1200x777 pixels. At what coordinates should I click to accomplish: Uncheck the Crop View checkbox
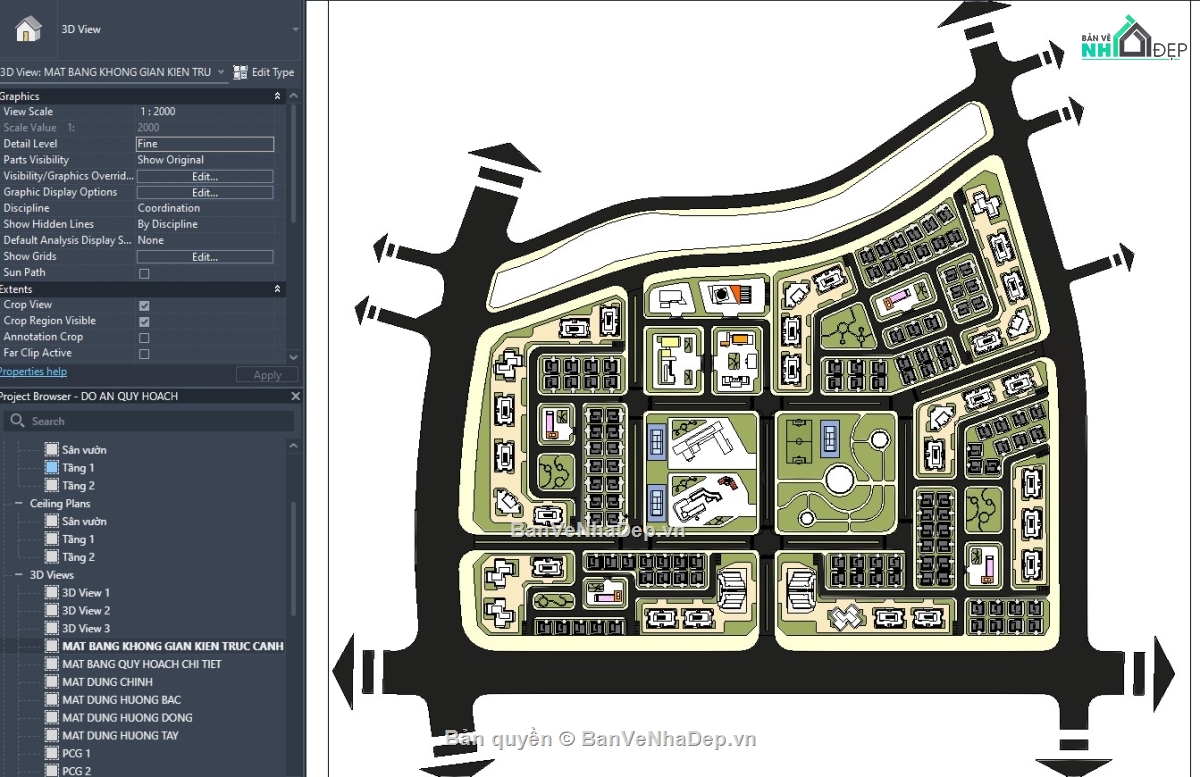click(144, 305)
